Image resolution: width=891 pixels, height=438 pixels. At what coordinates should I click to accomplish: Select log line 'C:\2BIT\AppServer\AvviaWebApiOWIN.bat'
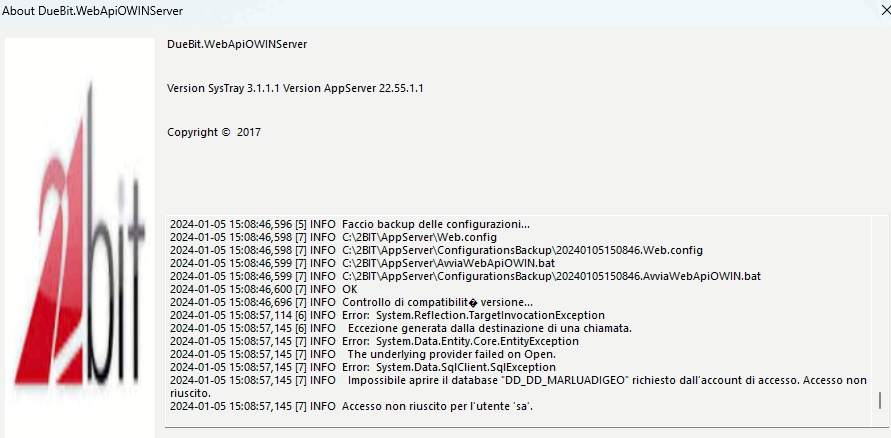(x=363, y=263)
